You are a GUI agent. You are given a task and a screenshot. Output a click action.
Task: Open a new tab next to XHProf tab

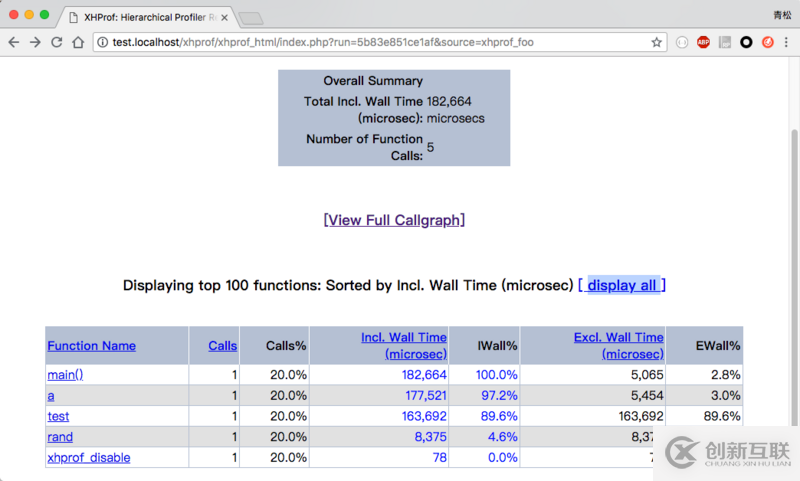(x=250, y=17)
